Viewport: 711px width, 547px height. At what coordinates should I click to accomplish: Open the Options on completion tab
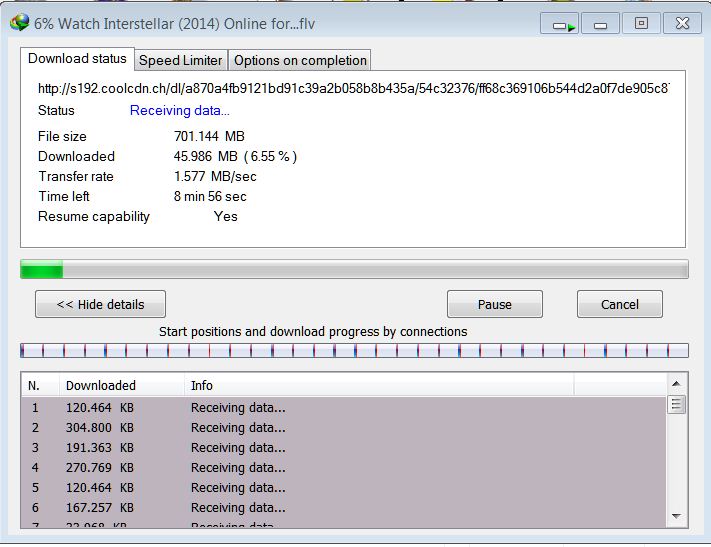pos(300,60)
